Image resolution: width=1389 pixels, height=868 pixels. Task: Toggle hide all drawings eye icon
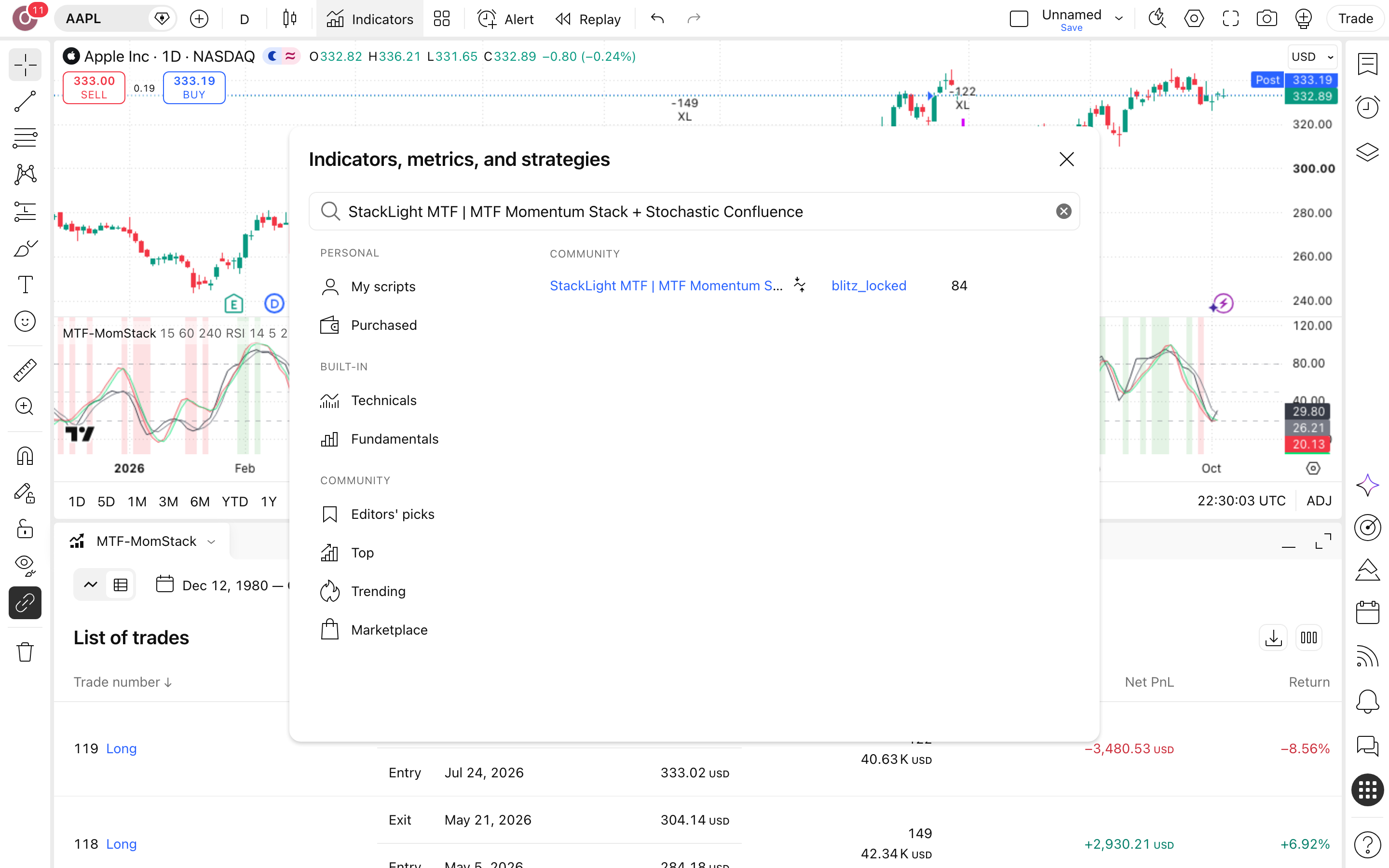click(x=25, y=566)
